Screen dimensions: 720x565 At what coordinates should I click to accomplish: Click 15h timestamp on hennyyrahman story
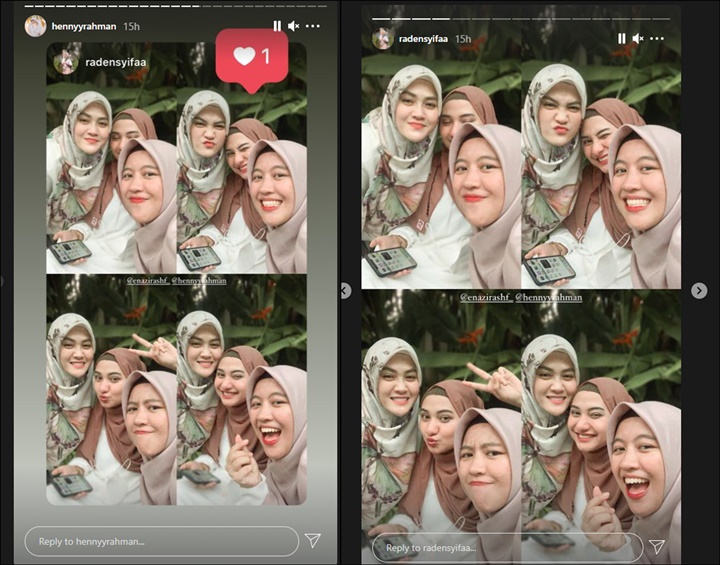coord(131,27)
